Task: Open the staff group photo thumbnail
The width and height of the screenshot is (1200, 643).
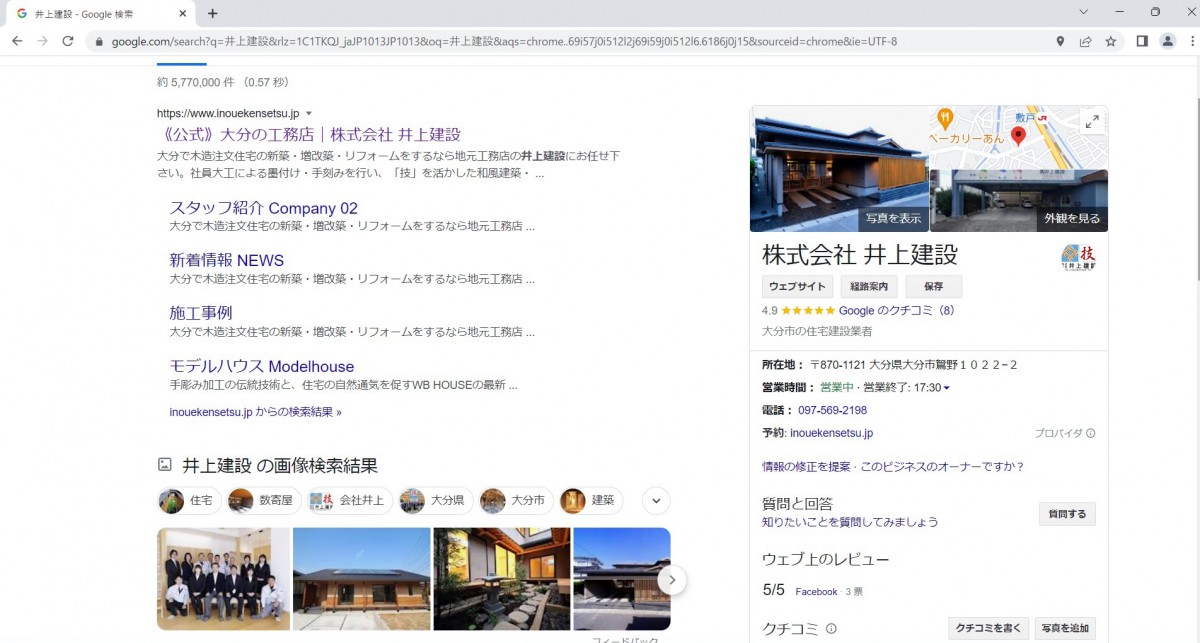Action: [223, 579]
